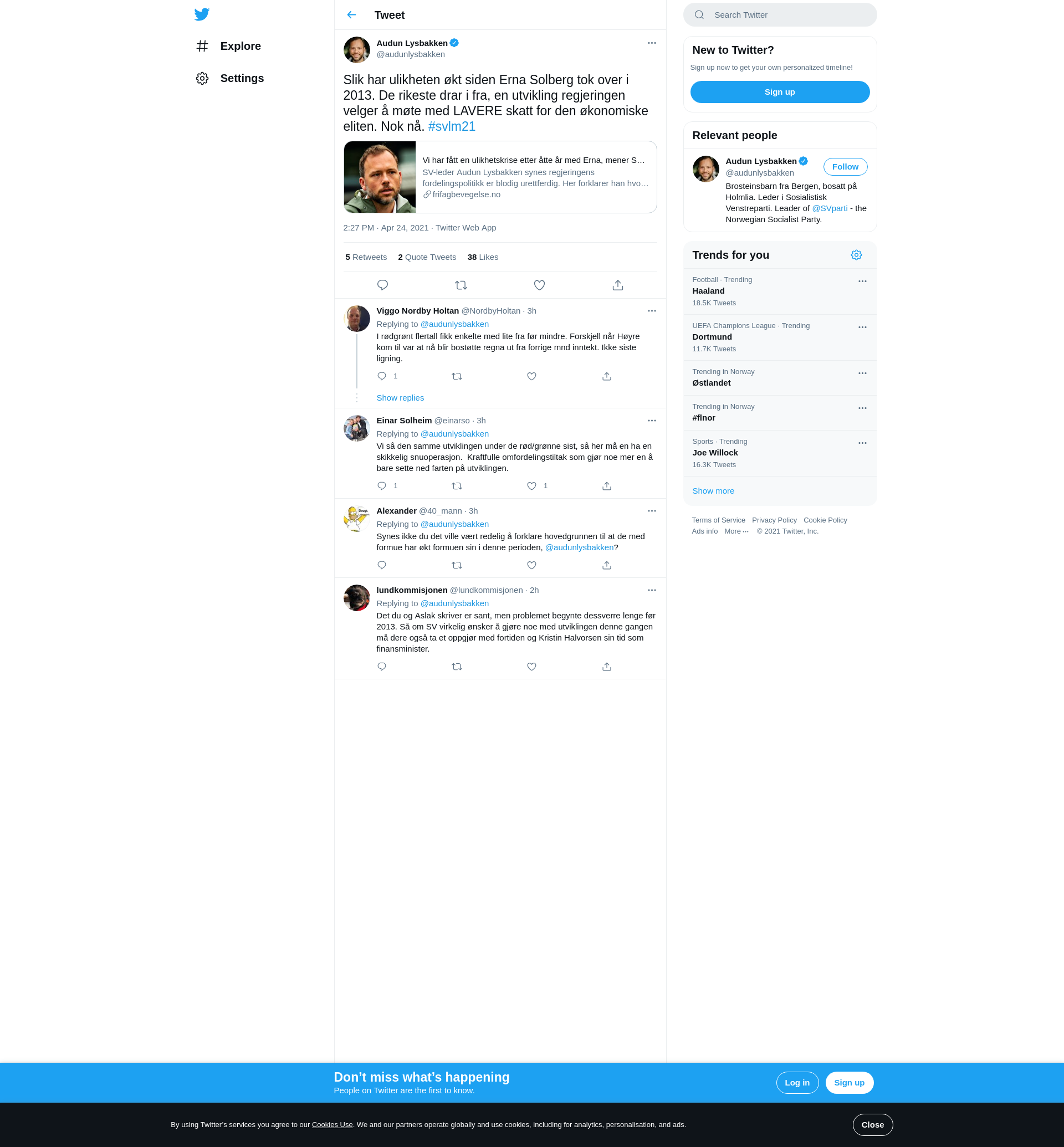Open the Settings menu item
1064x1147 pixels.
[x=231, y=78]
